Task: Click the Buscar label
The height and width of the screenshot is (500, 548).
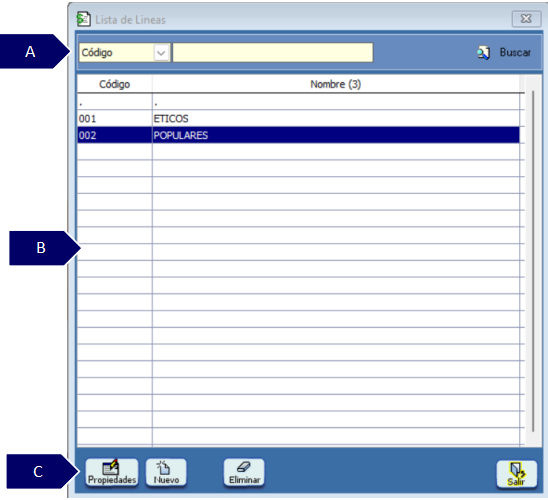Action: pyautogui.click(x=515, y=52)
